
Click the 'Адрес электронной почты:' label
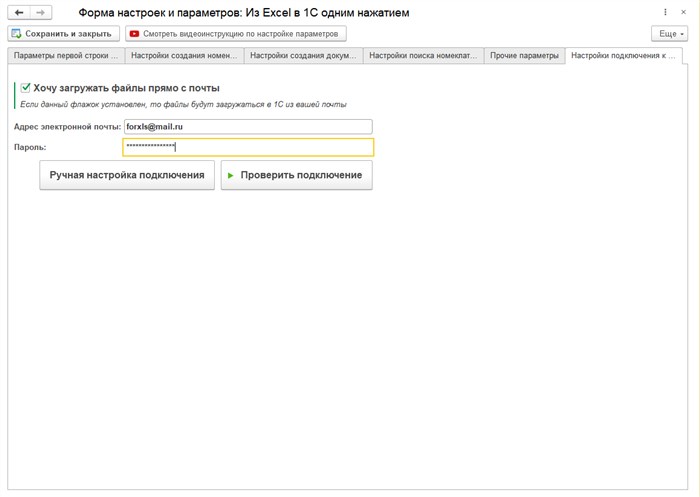click(x=67, y=127)
